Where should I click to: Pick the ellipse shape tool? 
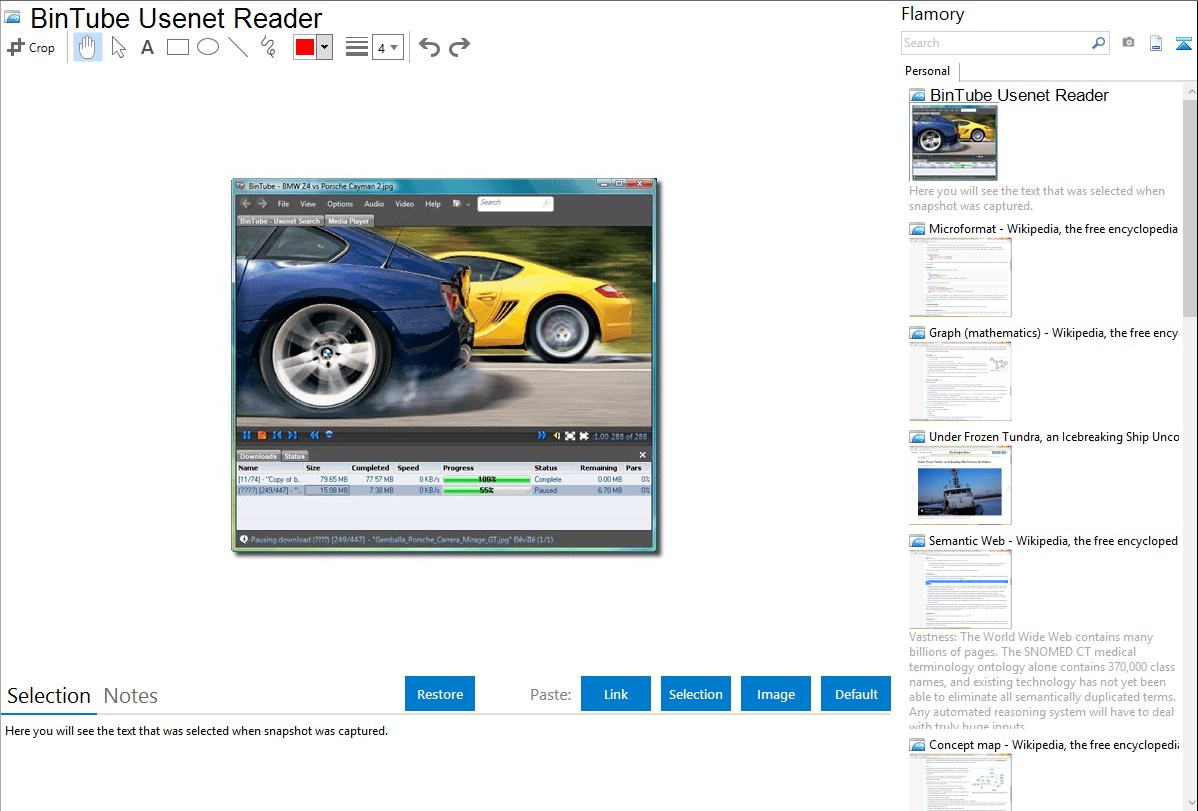point(208,47)
